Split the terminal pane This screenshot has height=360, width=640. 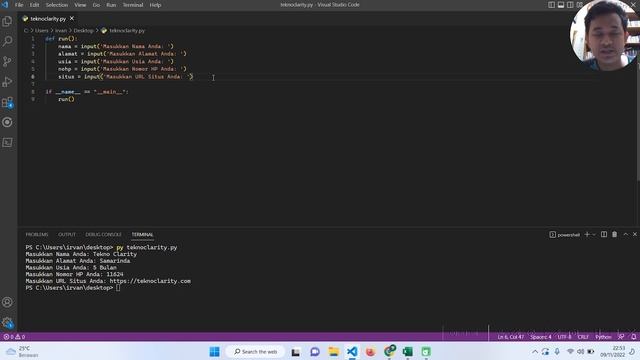pyautogui.click(x=604, y=234)
